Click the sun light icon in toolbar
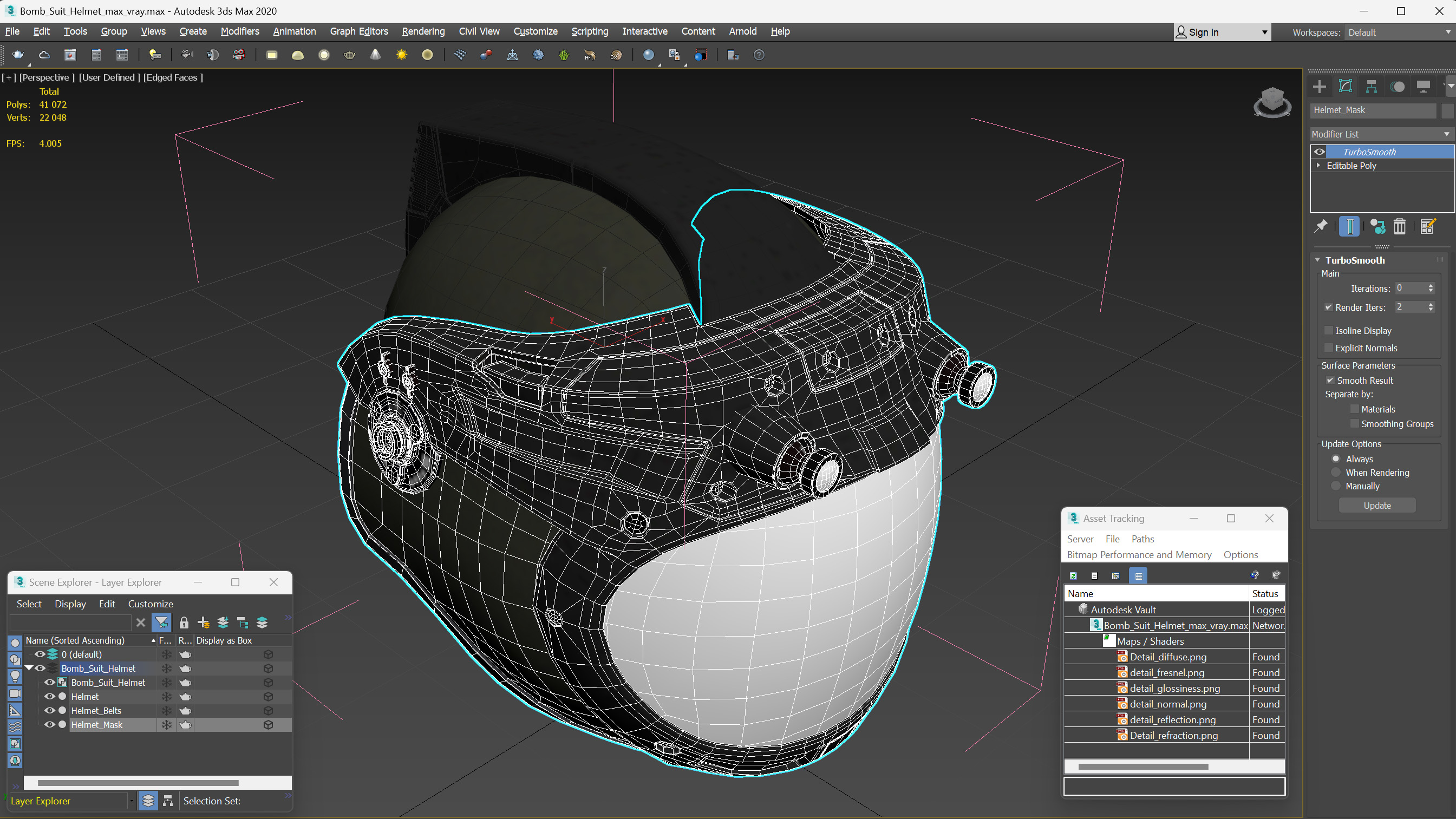Screen dimensions: 1456x819 [401, 55]
